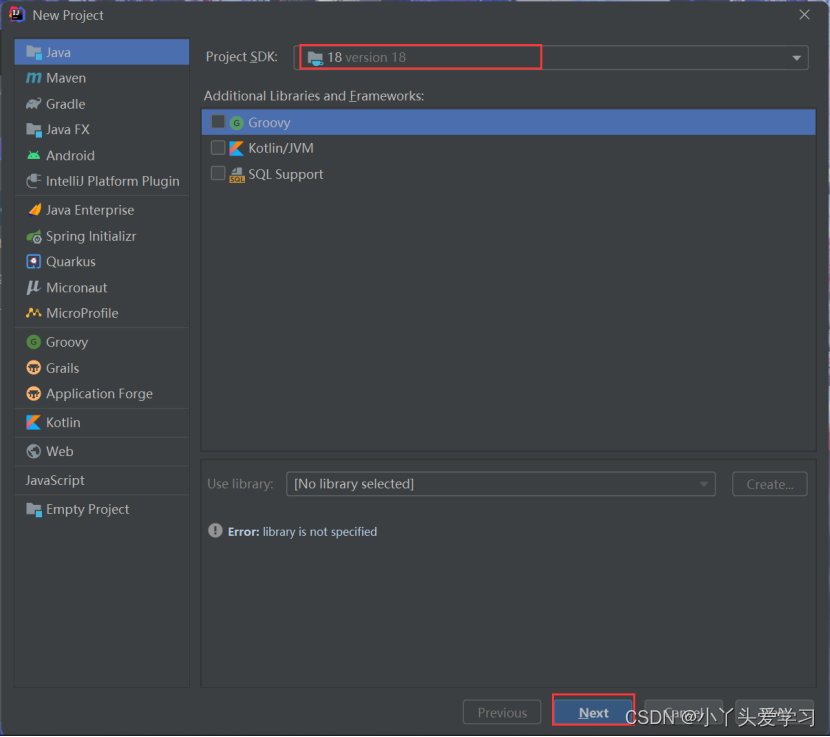The image size is (830, 737).
Task: Select Java FX project type label
Action: click(x=68, y=130)
